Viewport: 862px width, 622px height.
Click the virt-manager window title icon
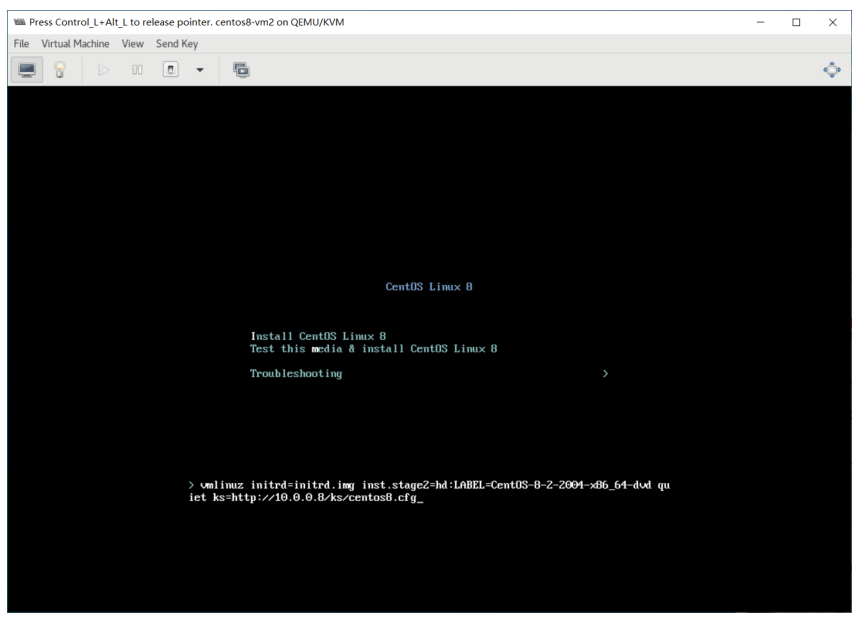click(x=20, y=22)
